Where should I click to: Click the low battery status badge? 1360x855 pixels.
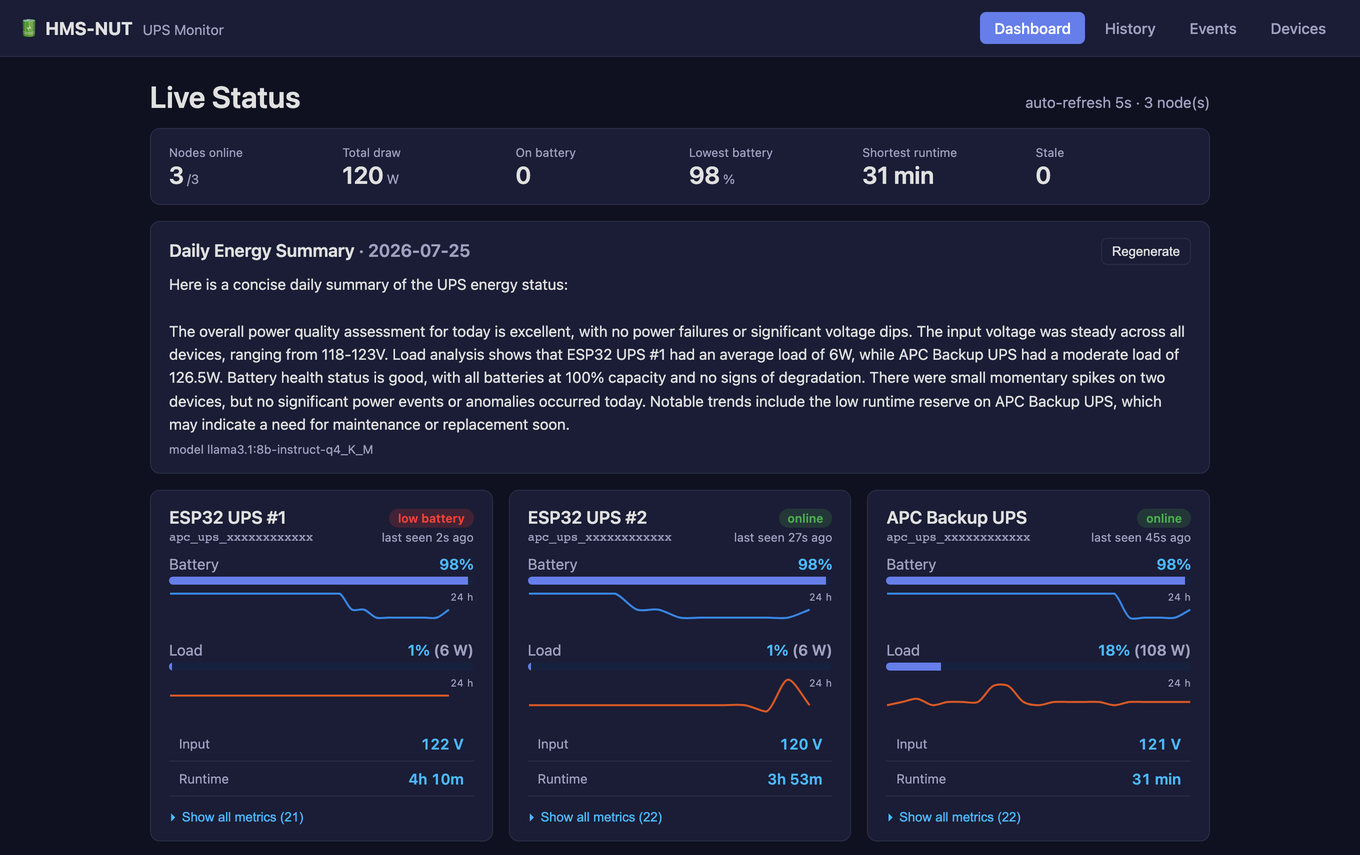pyautogui.click(x=431, y=518)
